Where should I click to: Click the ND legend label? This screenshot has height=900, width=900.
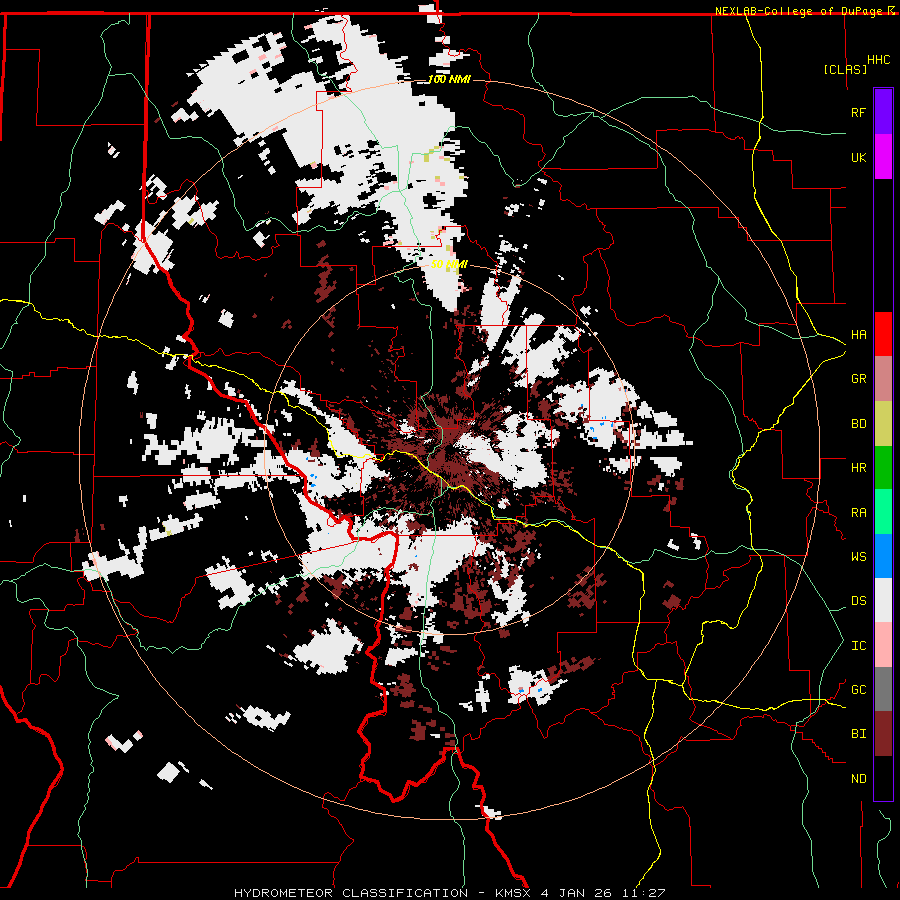pyautogui.click(x=858, y=779)
